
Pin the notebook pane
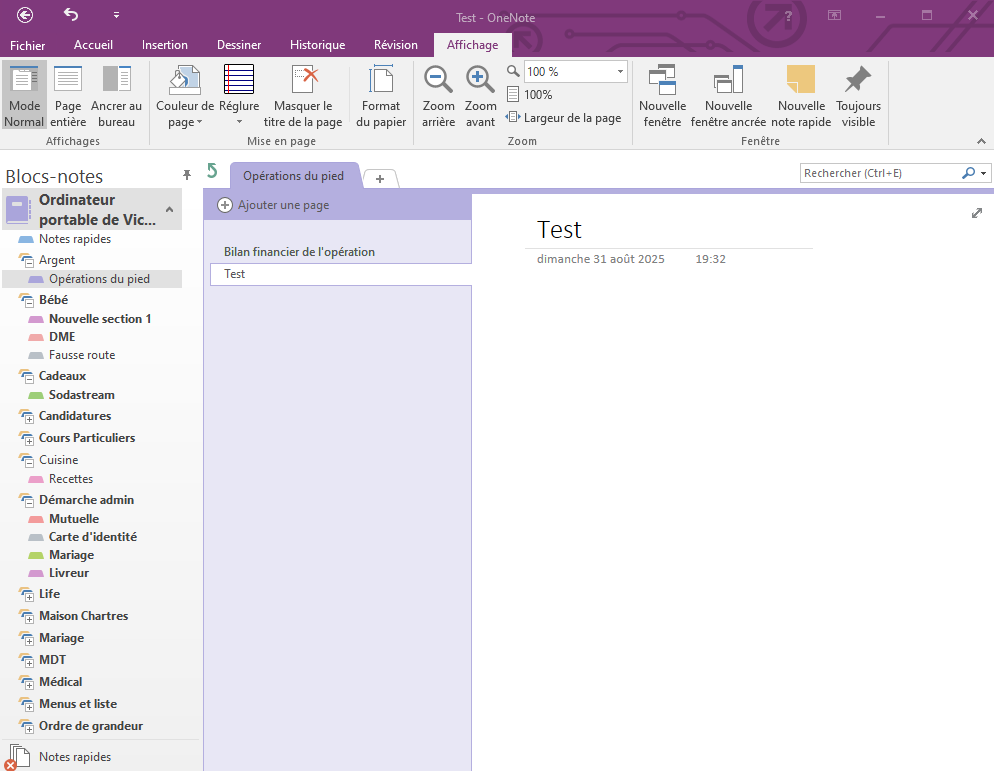point(187,175)
